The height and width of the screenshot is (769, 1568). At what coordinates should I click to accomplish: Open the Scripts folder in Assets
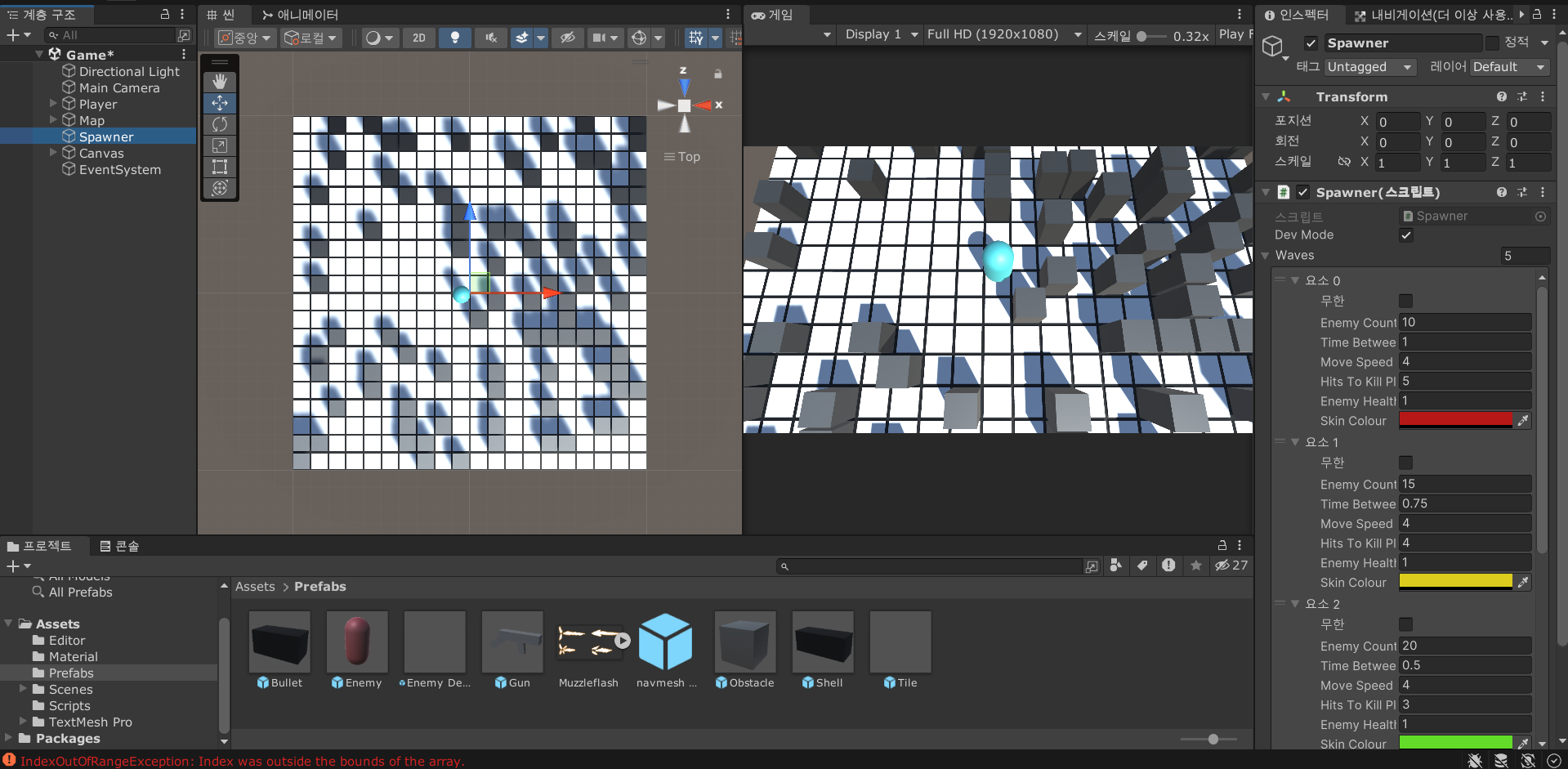(69, 705)
